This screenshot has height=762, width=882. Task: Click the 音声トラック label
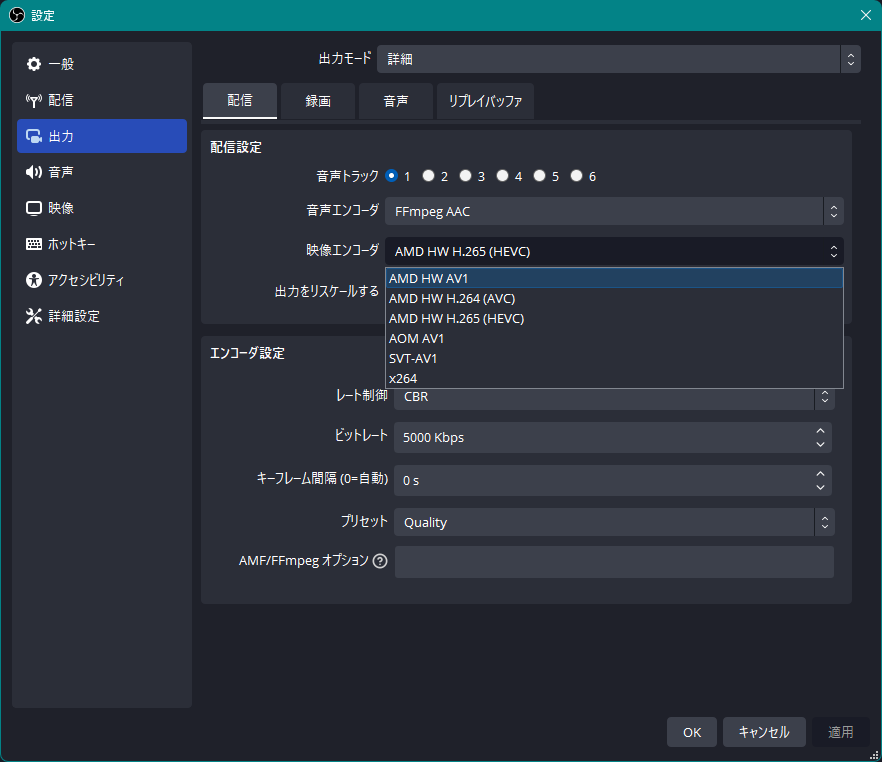pos(348,176)
